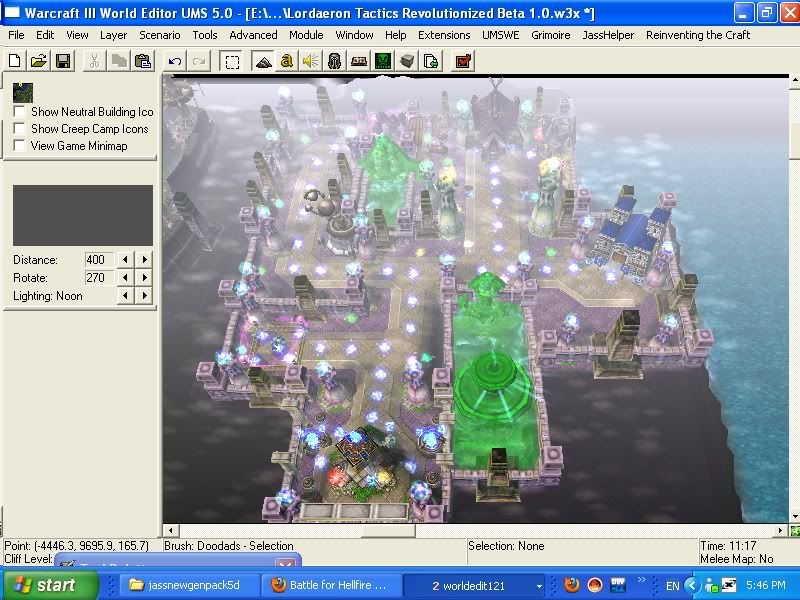
Task: Launch Test Map red icon
Action: (x=463, y=61)
